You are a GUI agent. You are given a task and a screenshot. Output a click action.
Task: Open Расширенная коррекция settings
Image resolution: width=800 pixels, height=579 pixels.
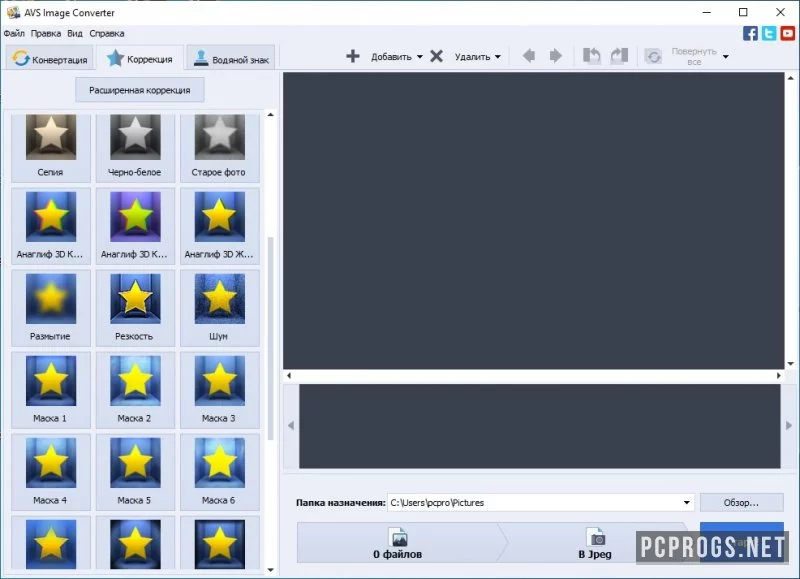point(140,90)
